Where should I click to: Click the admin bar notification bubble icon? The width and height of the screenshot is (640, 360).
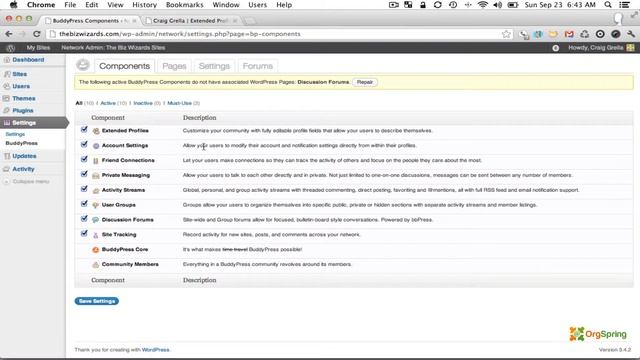(556, 48)
